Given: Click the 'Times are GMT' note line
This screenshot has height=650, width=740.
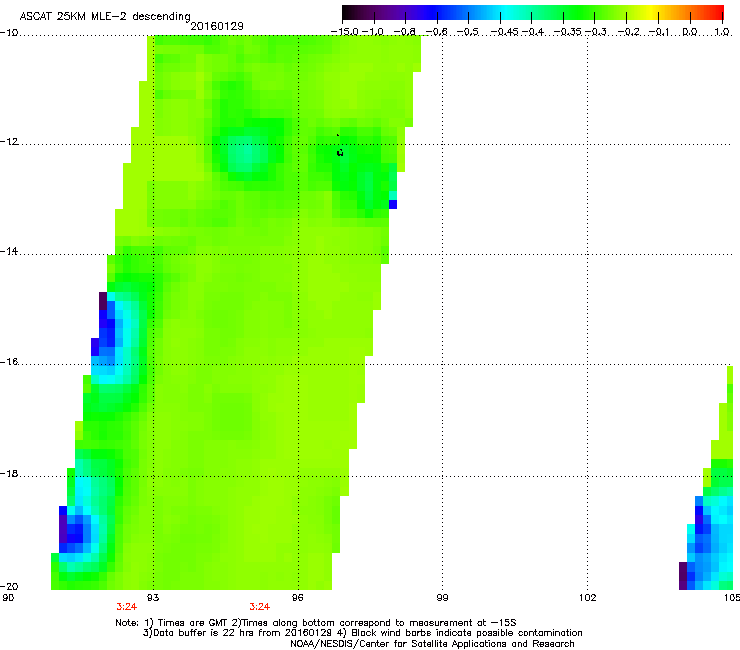Looking at the screenshot, I should [x=316, y=623].
